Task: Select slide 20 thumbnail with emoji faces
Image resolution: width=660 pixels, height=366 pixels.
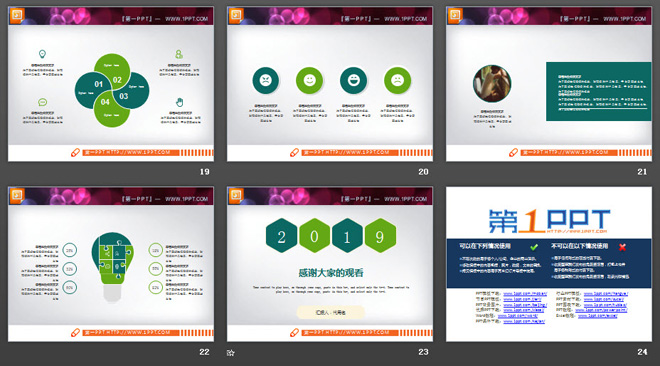Action: [330, 84]
